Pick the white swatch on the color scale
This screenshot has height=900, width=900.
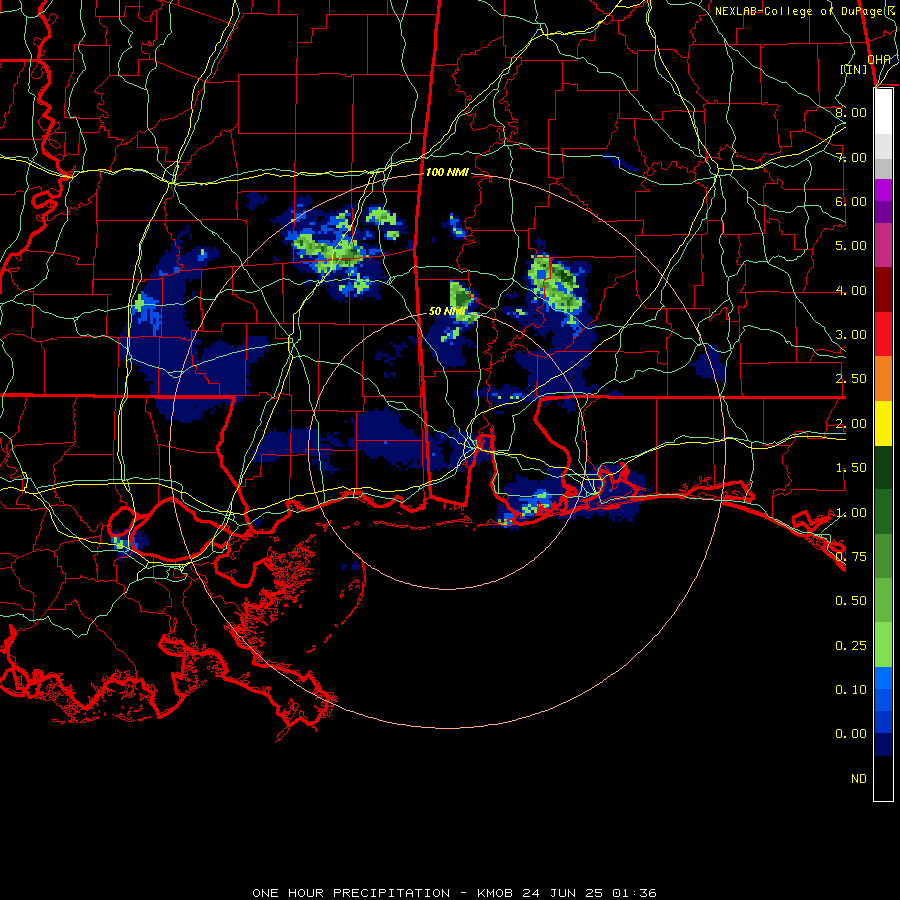coord(883,111)
